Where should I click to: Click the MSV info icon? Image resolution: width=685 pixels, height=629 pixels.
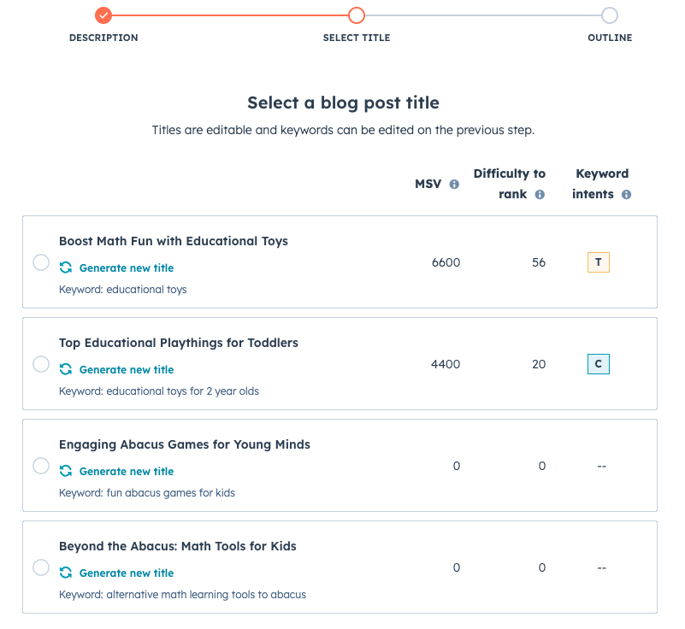(454, 184)
